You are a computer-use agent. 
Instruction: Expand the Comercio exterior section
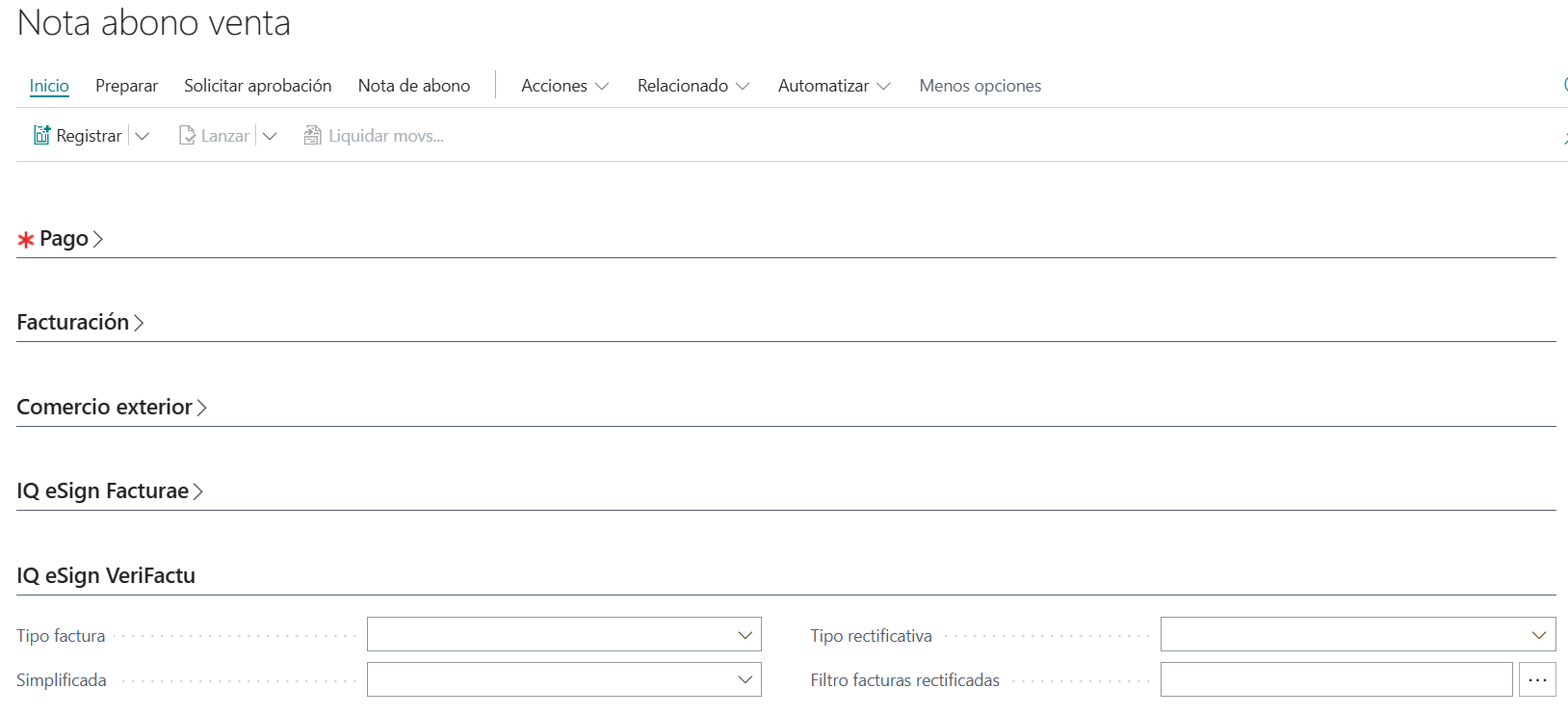click(104, 408)
